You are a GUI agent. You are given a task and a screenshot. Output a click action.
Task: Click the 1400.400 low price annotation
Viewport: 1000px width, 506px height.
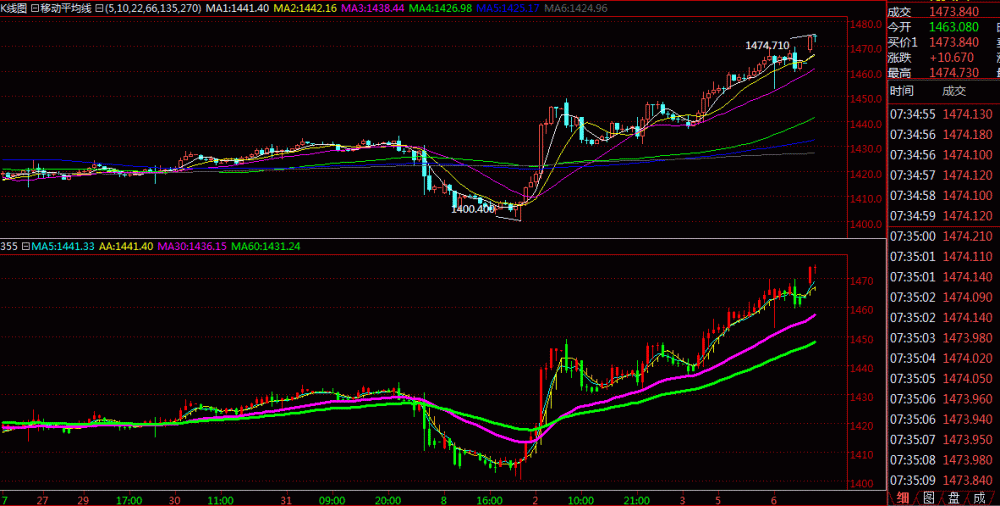[x=472, y=209]
